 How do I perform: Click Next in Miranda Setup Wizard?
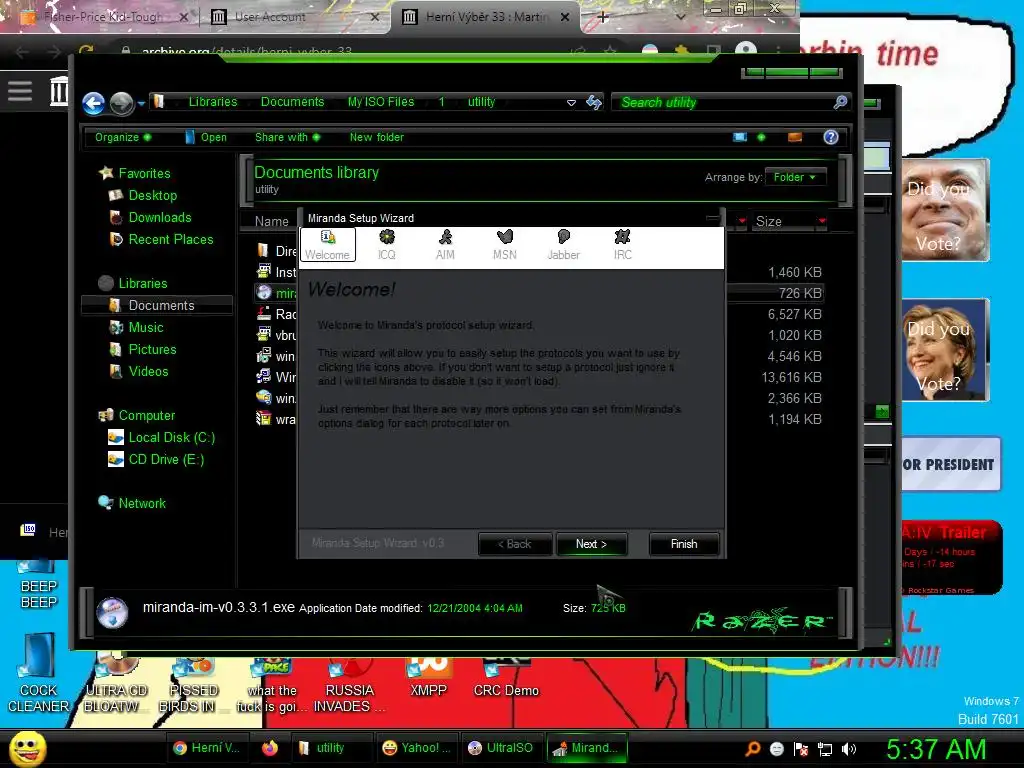[x=592, y=544]
